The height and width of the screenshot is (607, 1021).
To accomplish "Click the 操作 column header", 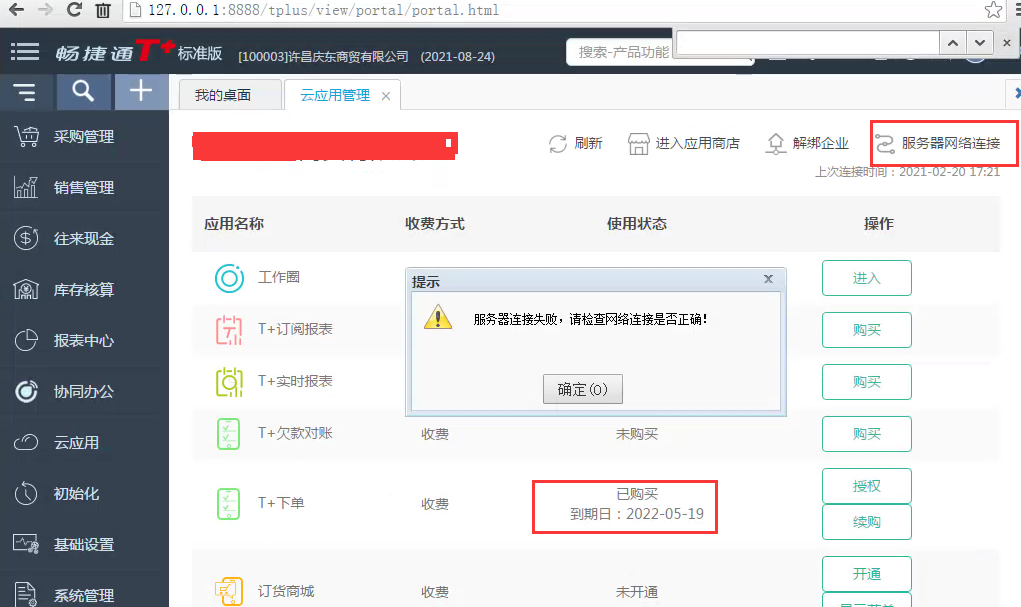I will [x=878, y=224].
